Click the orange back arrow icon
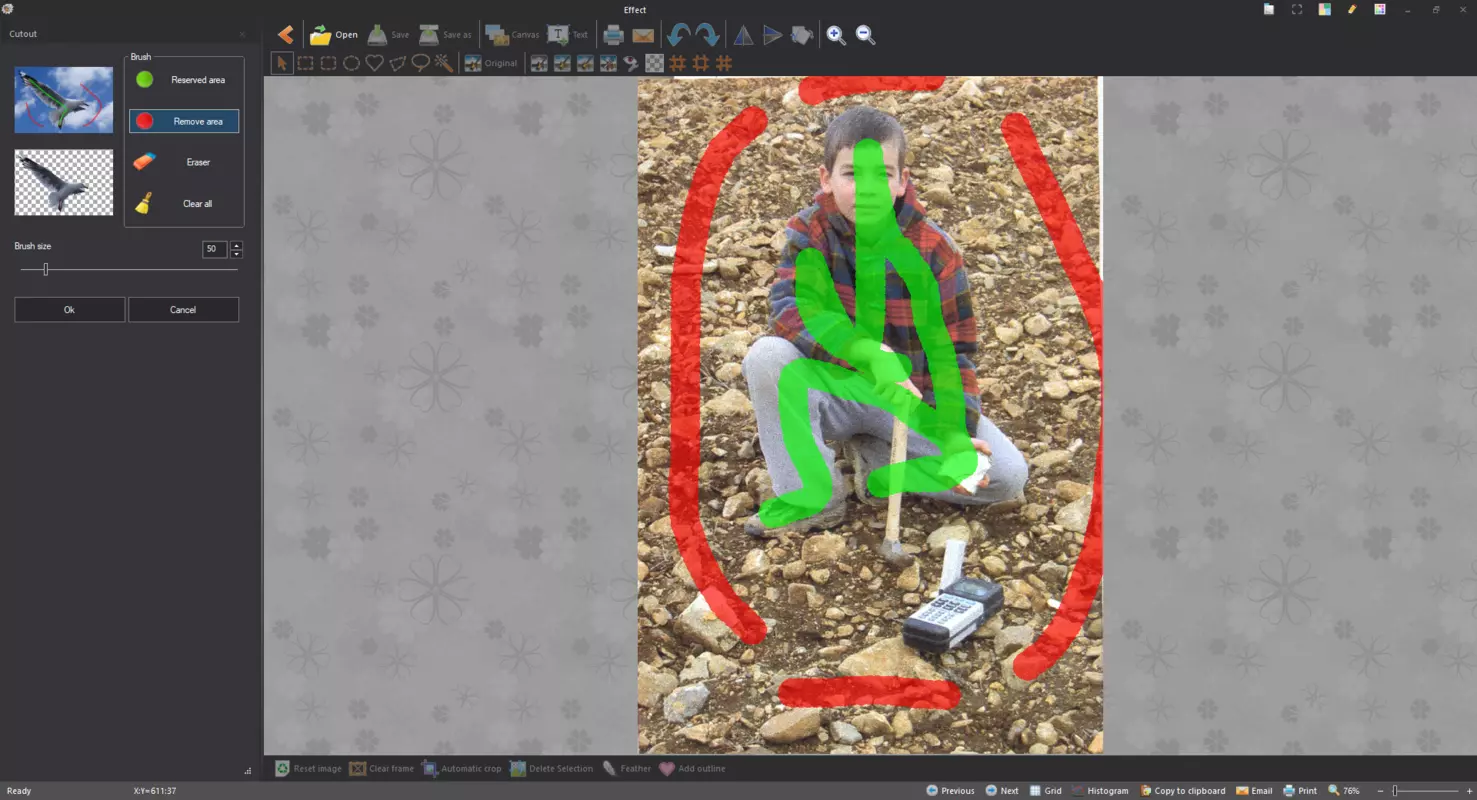The image size is (1477, 800). pos(286,35)
